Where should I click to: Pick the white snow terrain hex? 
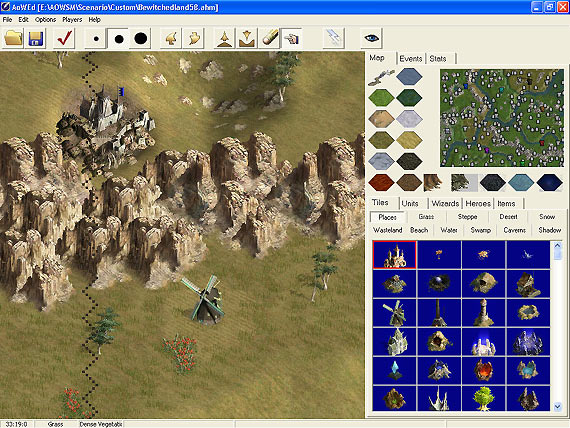[x=409, y=119]
